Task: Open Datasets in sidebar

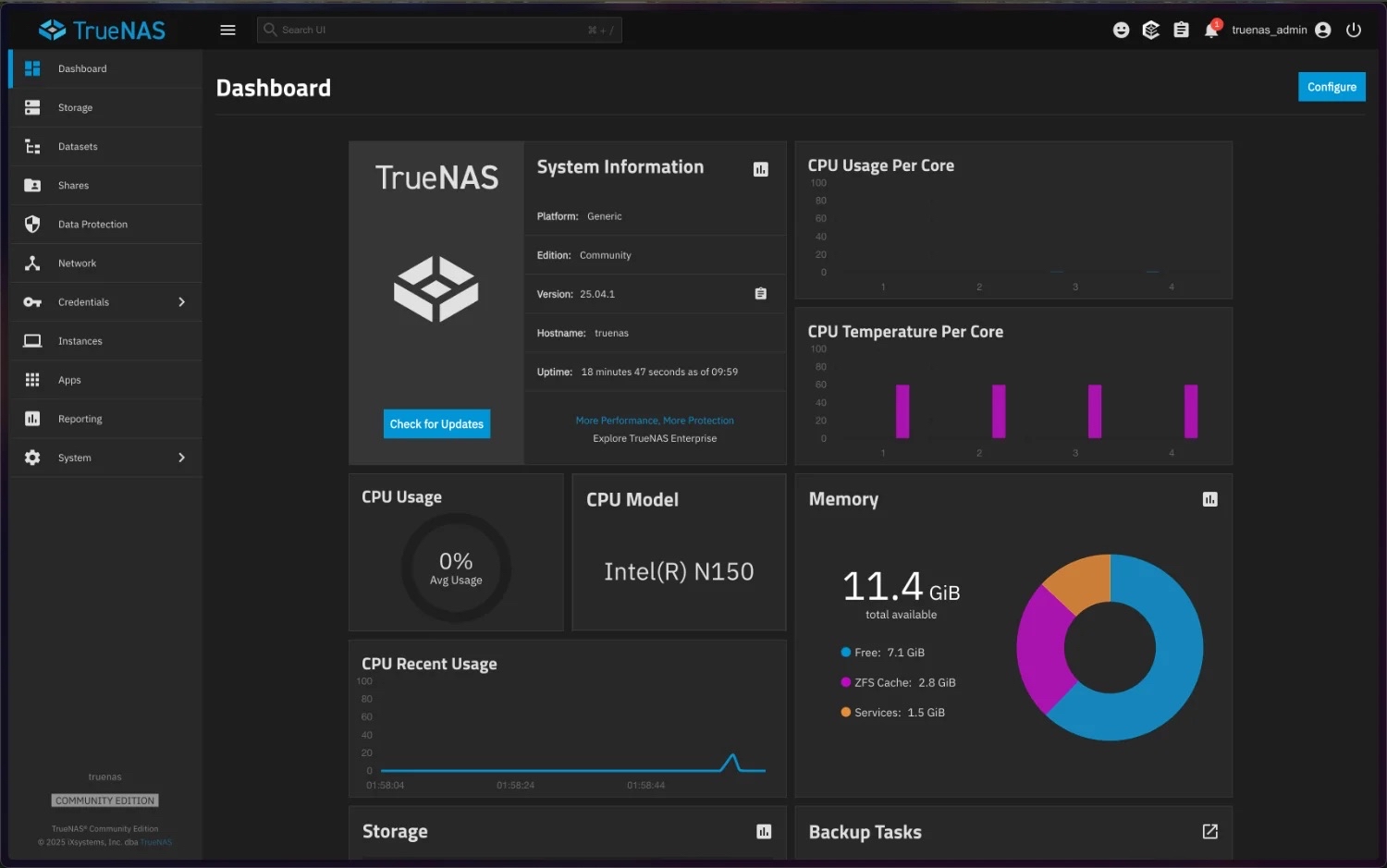Action: coord(105,146)
